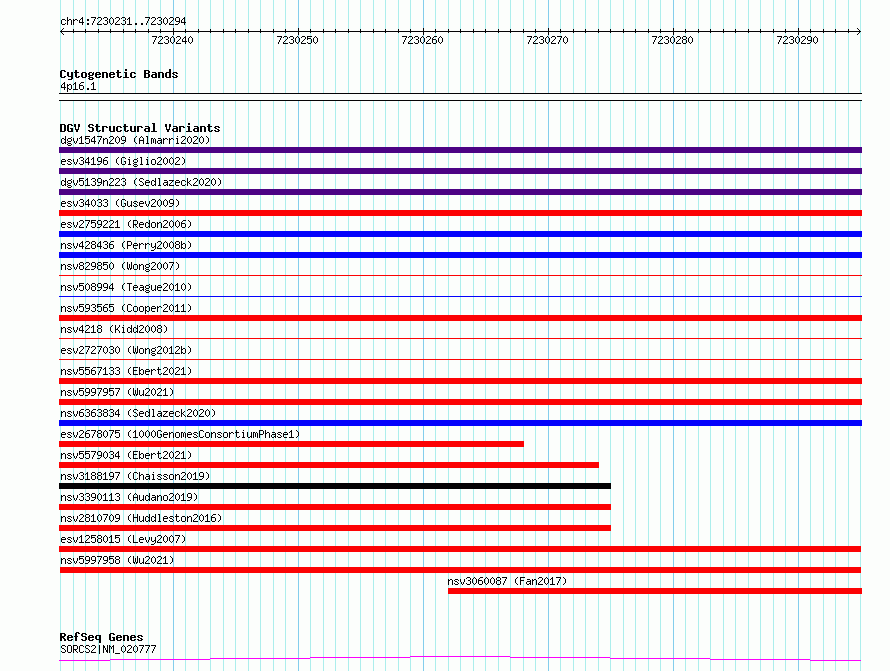This screenshot has width=890, height=671.
Task: Open variant esv34033 (Gusev2009) label
Action: pos(120,203)
